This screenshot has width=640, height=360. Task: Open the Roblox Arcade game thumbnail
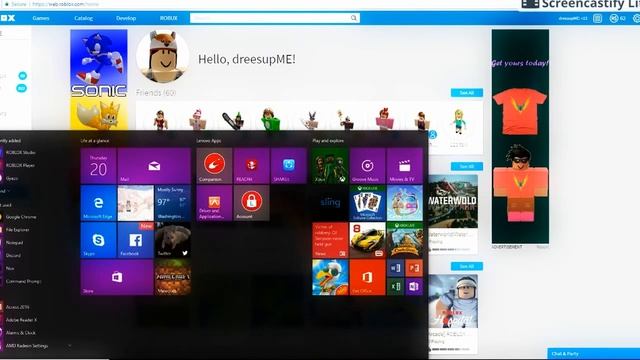click(x=453, y=301)
